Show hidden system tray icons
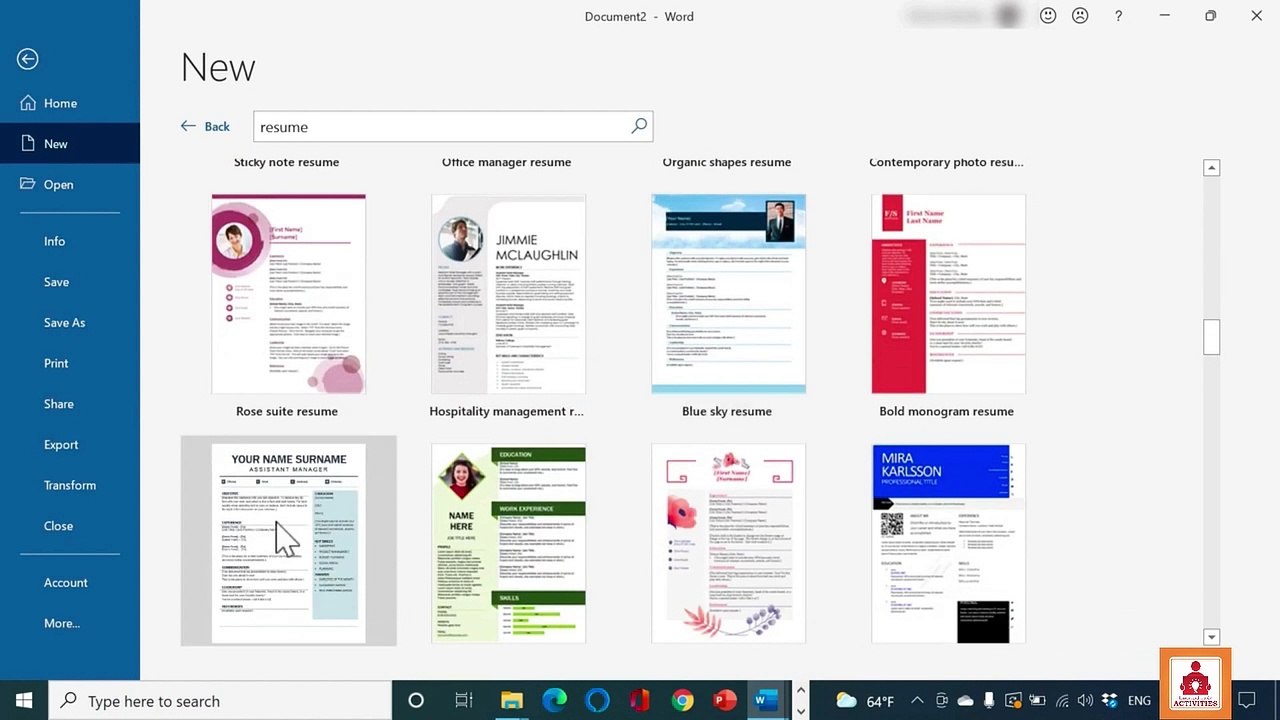This screenshot has height=720, width=1280. point(918,701)
